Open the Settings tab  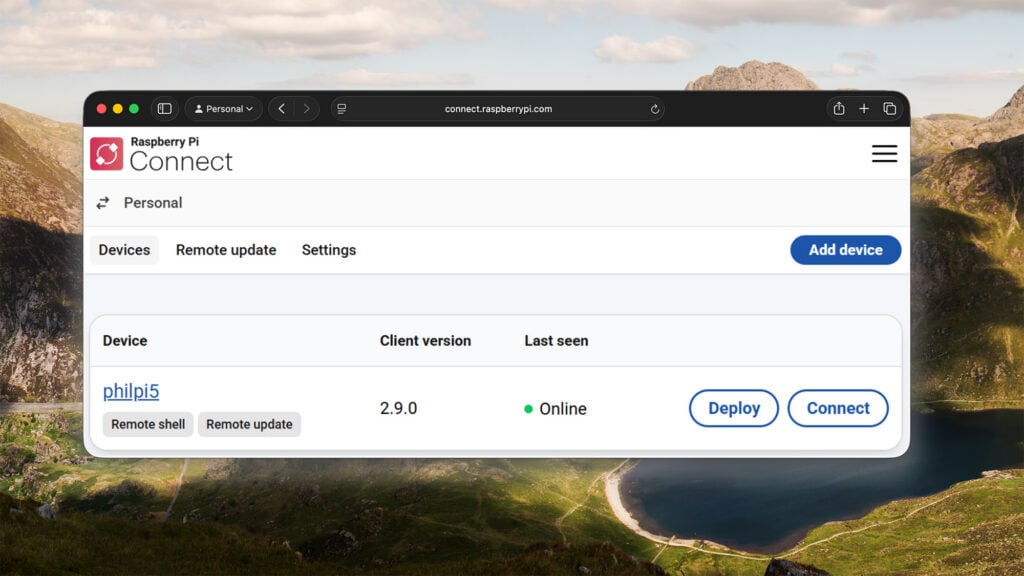point(328,250)
